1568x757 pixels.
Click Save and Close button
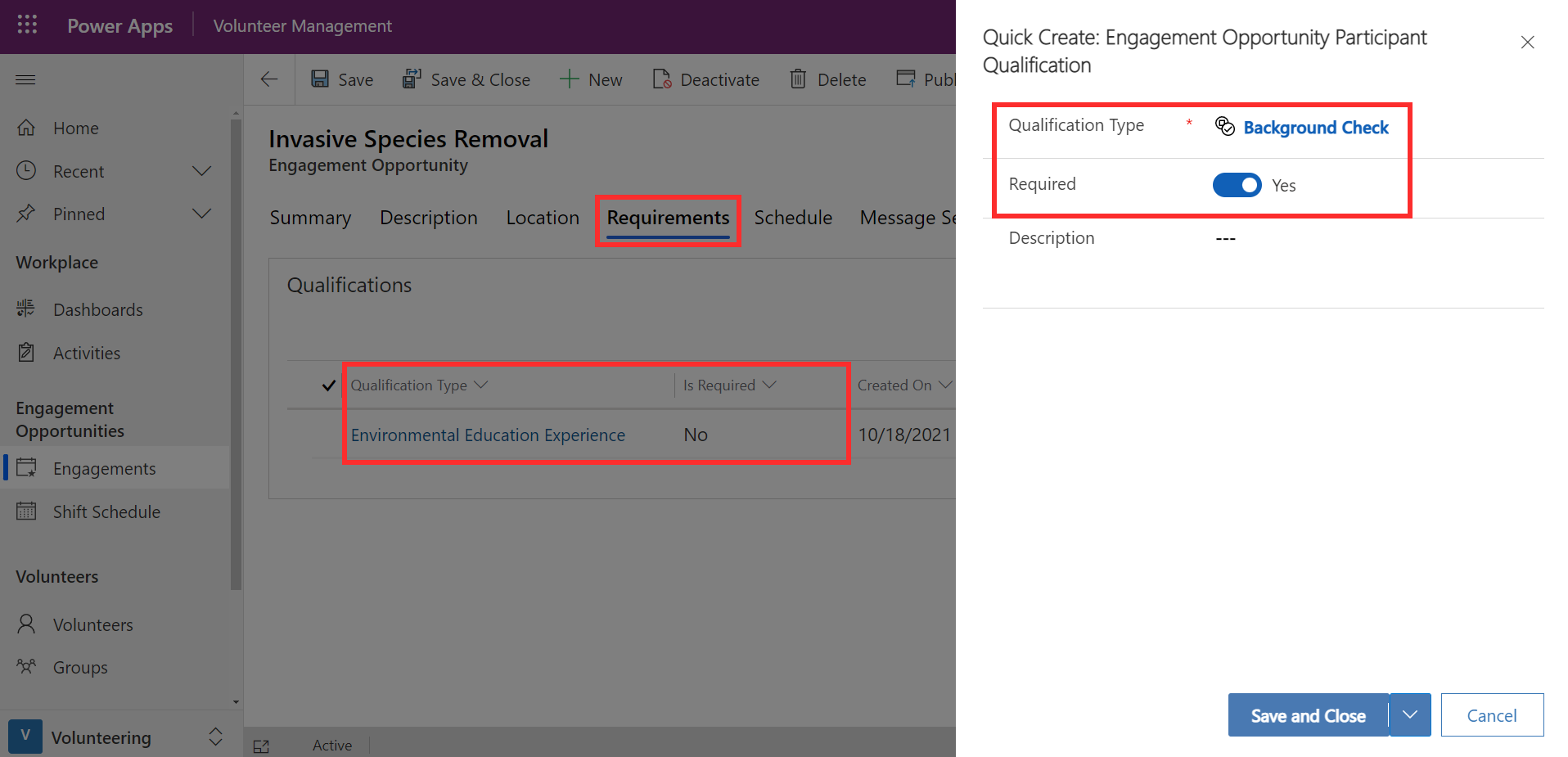(1308, 715)
